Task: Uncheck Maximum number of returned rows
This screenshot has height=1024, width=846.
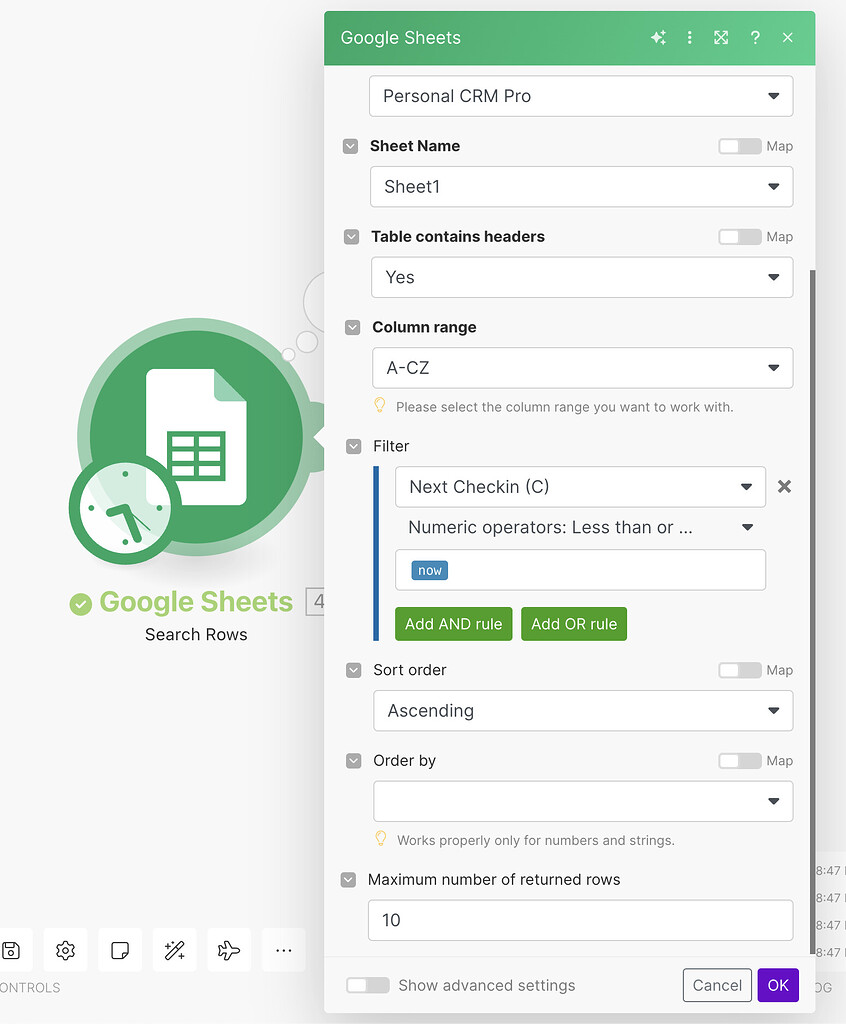Action: pyautogui.click(x=348, y=880)
